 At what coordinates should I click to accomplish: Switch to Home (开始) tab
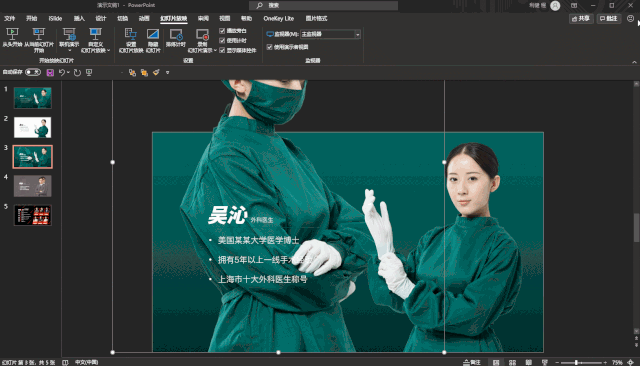(x=31, y=18)
